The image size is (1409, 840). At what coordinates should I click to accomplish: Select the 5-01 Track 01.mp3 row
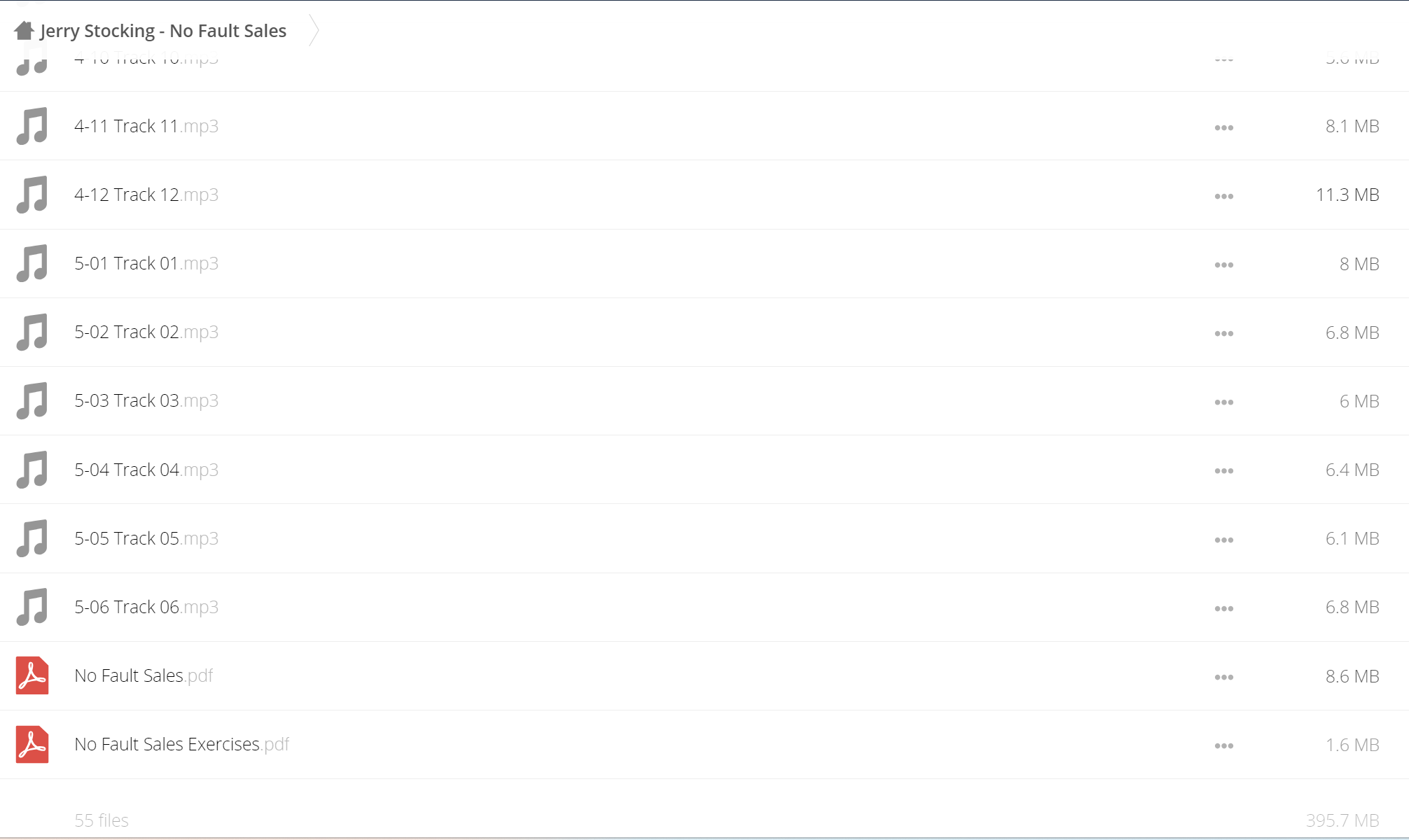pos(704,264)
